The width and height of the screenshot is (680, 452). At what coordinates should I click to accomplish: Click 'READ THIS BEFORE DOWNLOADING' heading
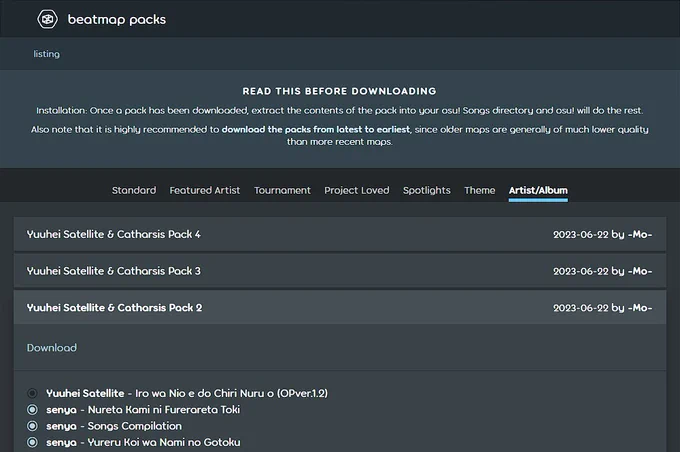coord(340,91)
